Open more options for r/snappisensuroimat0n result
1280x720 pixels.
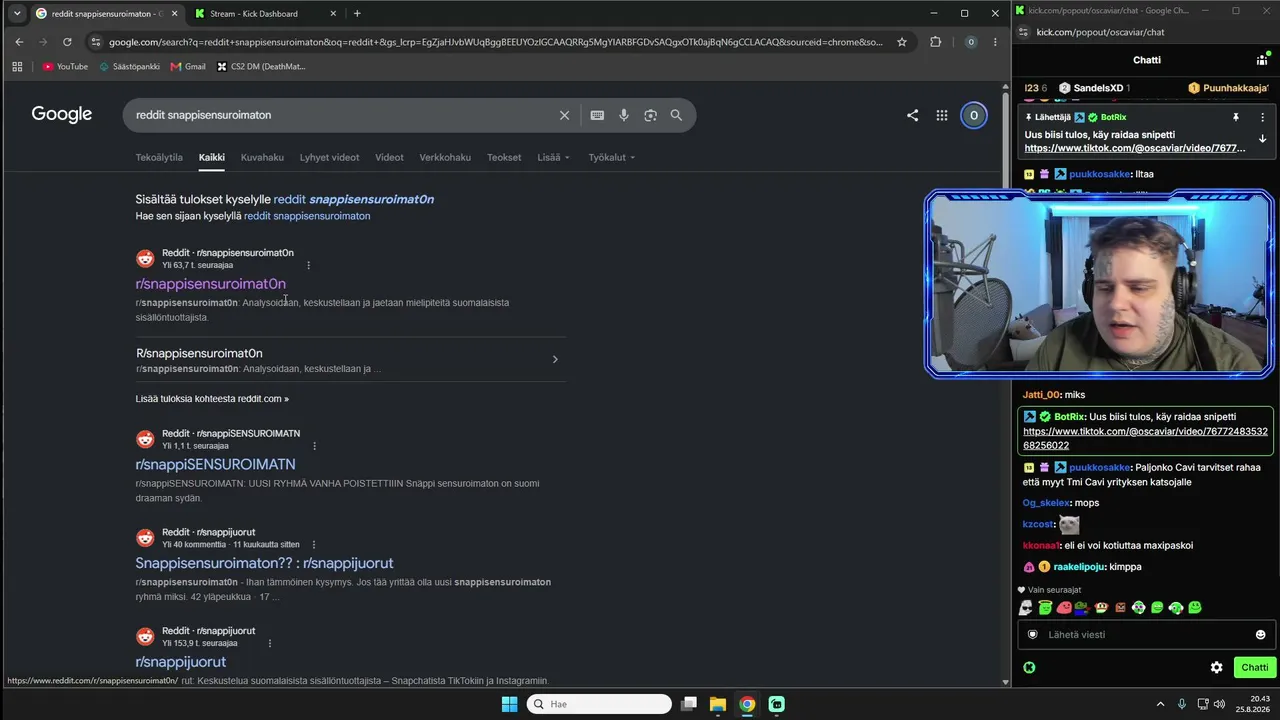click(x=308, y=265)
